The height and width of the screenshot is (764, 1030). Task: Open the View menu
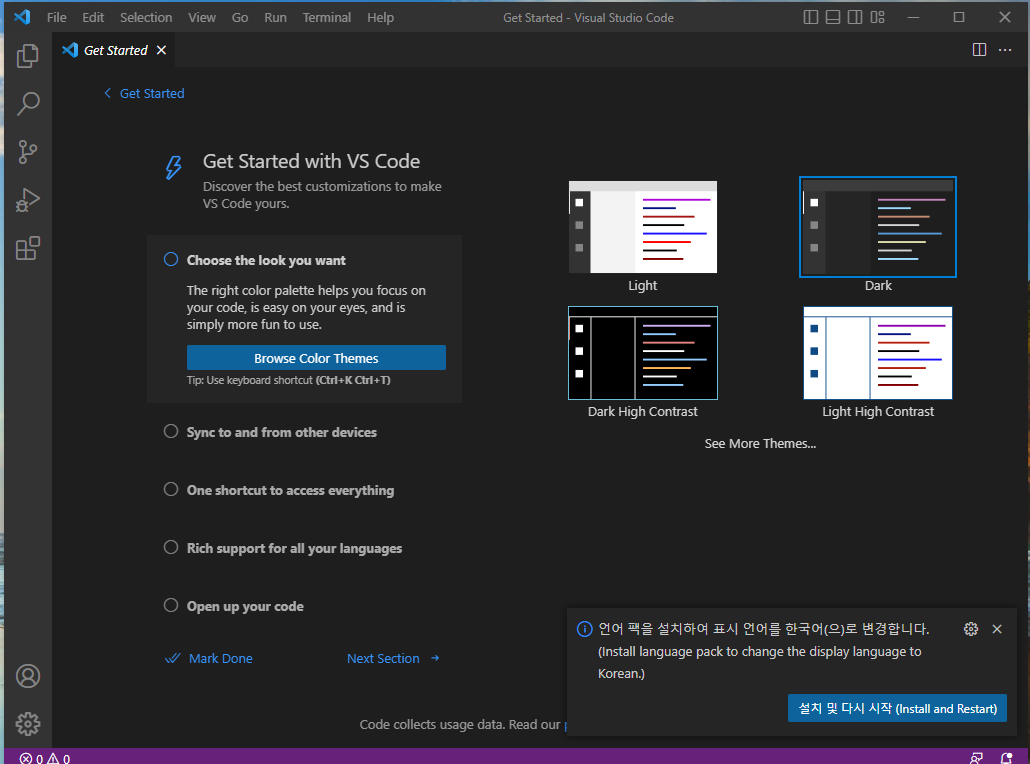202,18
